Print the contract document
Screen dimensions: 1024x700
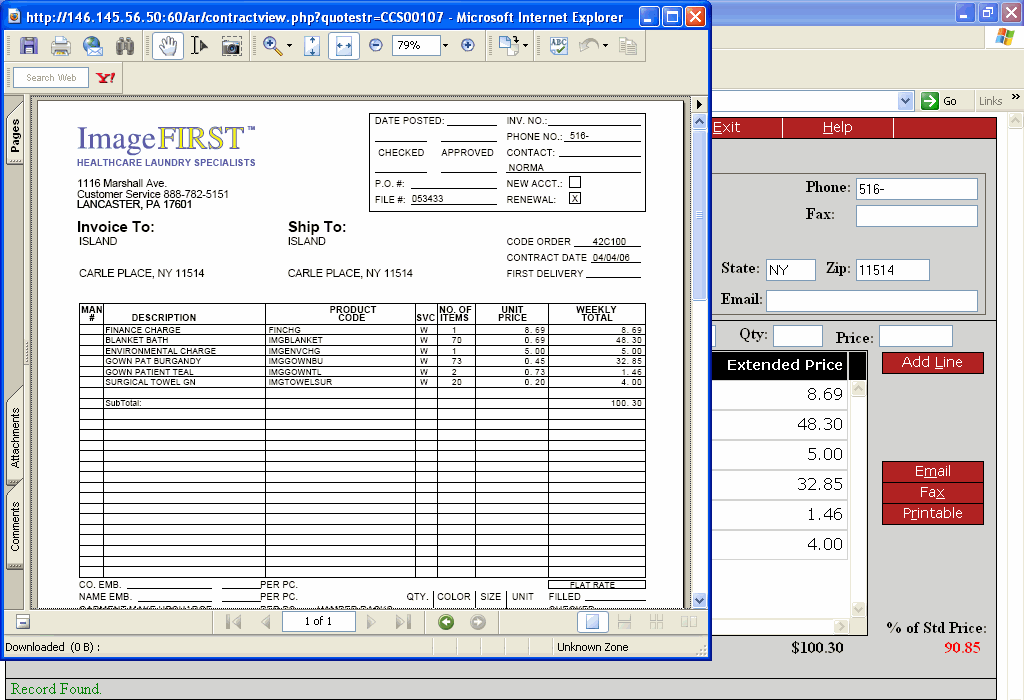coord(61,46)
